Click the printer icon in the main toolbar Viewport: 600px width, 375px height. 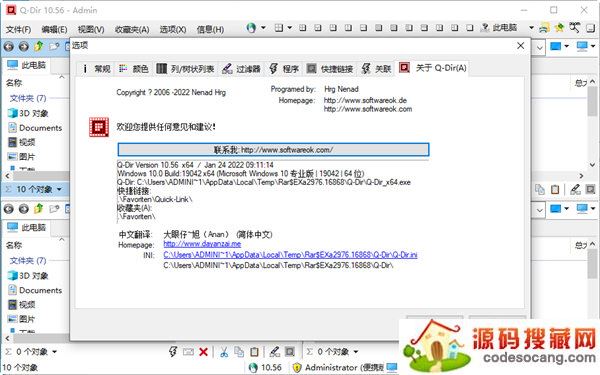(544, 28)
